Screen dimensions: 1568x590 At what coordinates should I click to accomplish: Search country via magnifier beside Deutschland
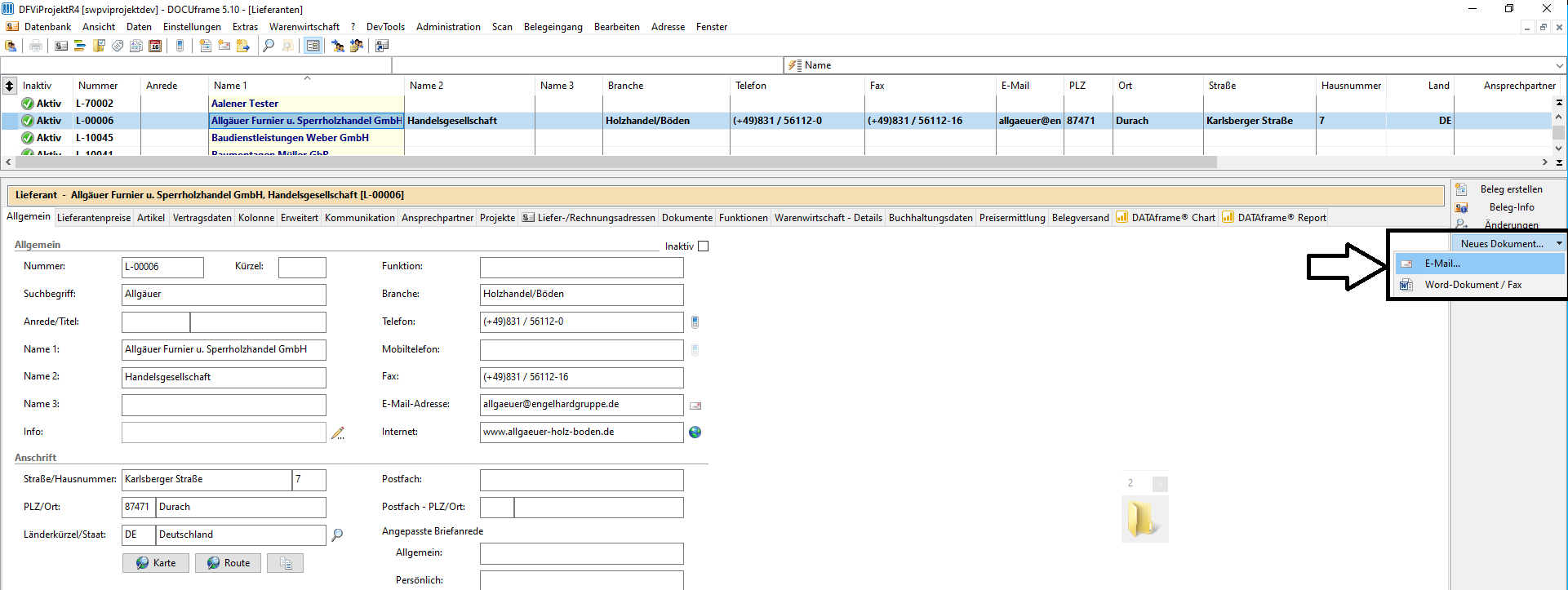(x=337, y=535)
